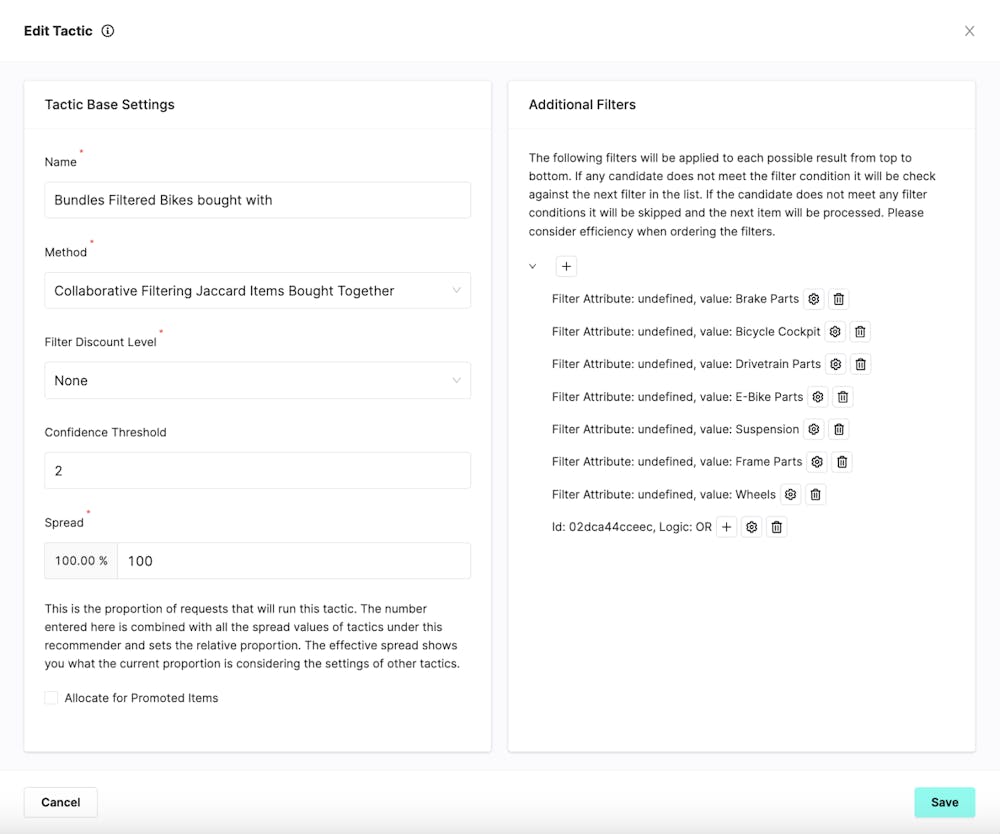Add filter to the OR logic group
Image resolution: width=1000 pixels, height=834 pixels.
click(727, 527)
